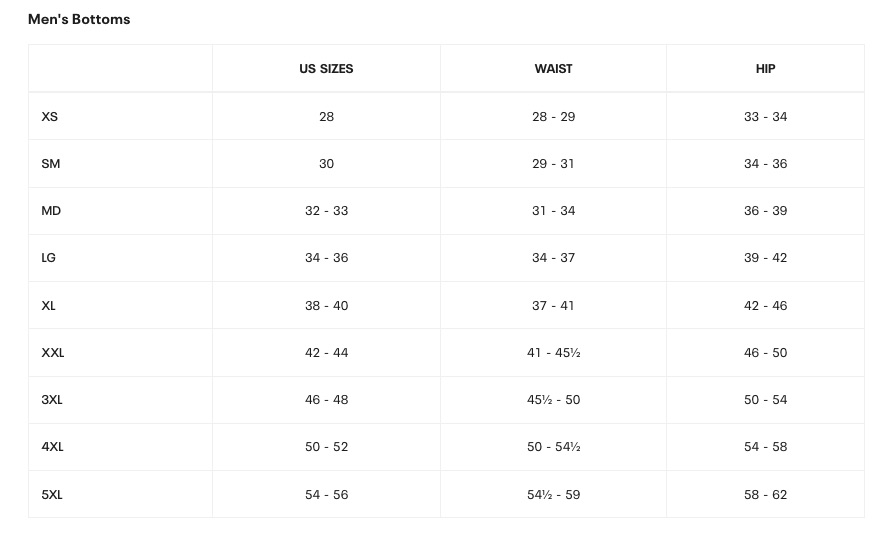Screen dimensions: 891x534
Task: Select the MD row label
Action: coord(51,211)
